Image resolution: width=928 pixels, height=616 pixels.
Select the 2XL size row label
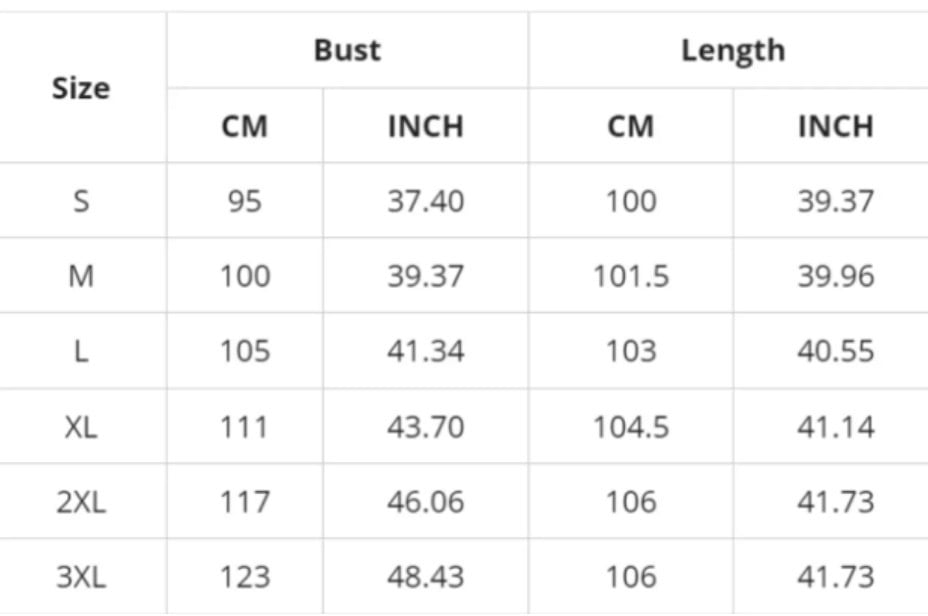point(81,502)
